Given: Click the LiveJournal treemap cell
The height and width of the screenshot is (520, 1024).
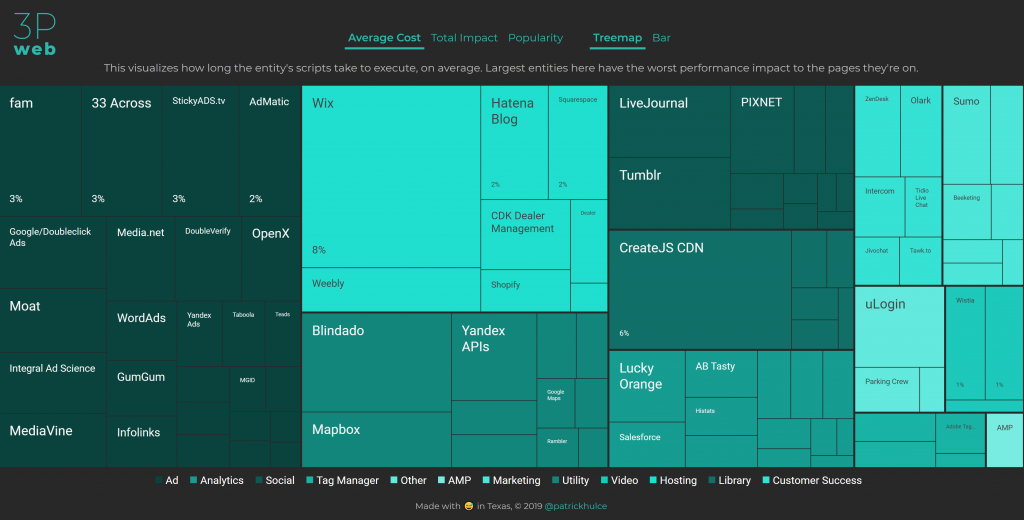Looking at the screenshot, I should [x=669, y=122].
